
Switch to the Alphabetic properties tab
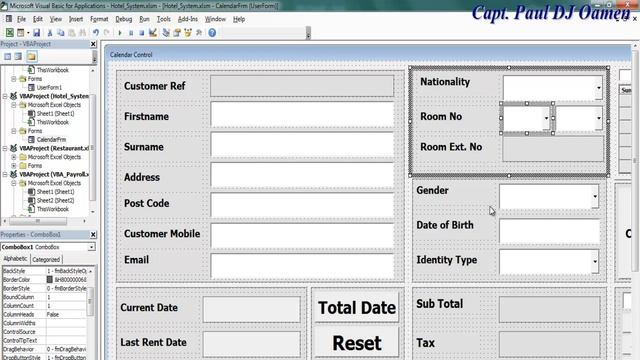point(16,259)
